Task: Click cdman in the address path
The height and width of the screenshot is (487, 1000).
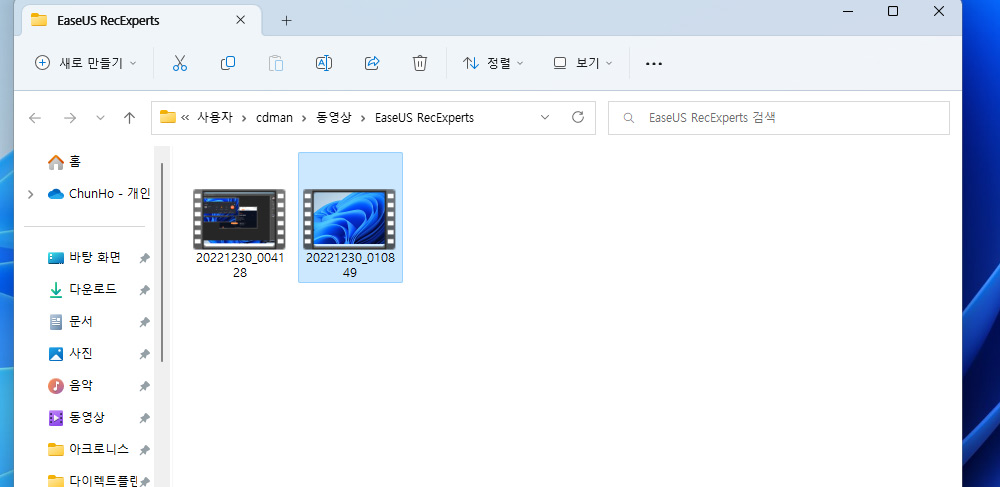Action: pos(274,118)
